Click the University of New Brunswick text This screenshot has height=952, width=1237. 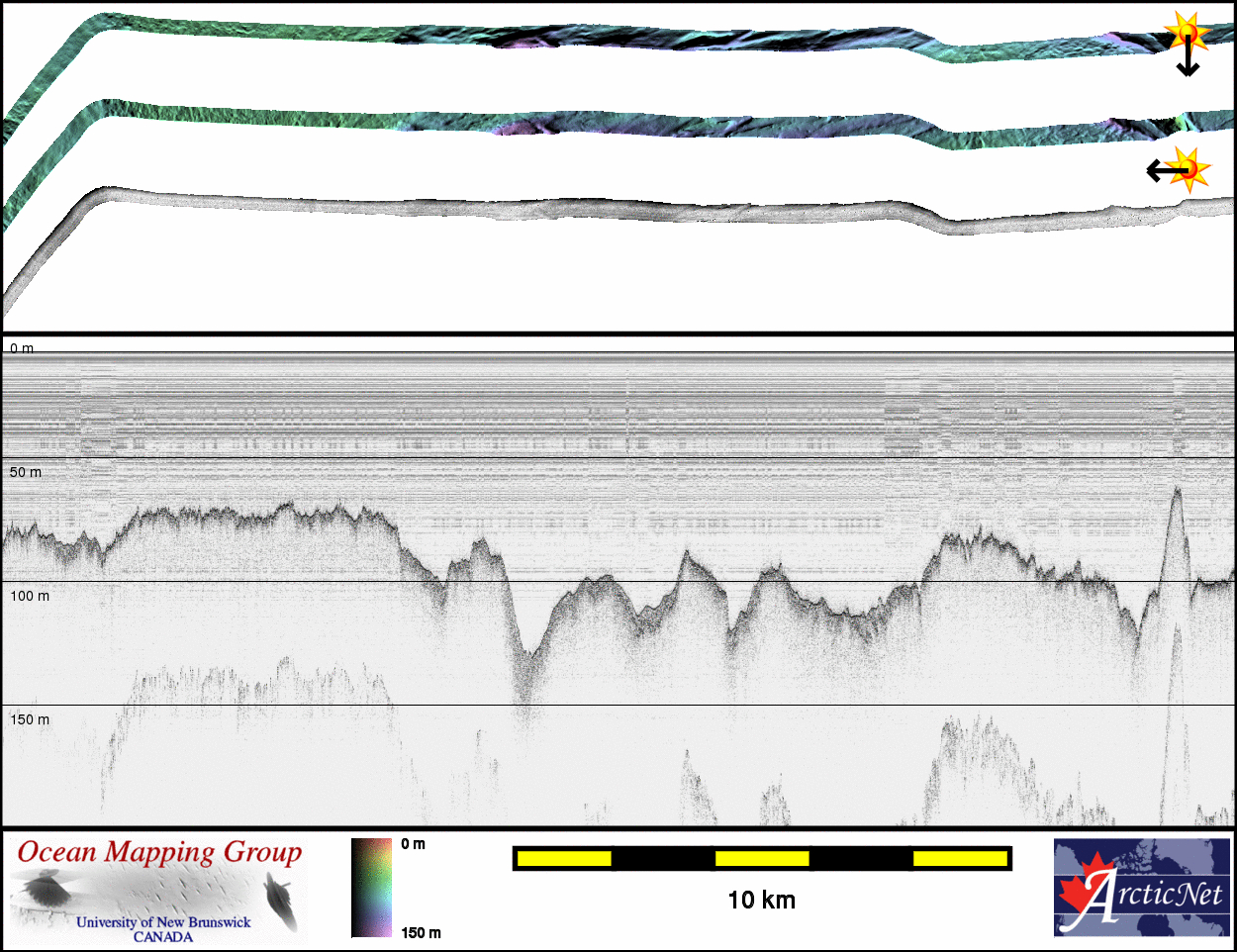(163, 922)
